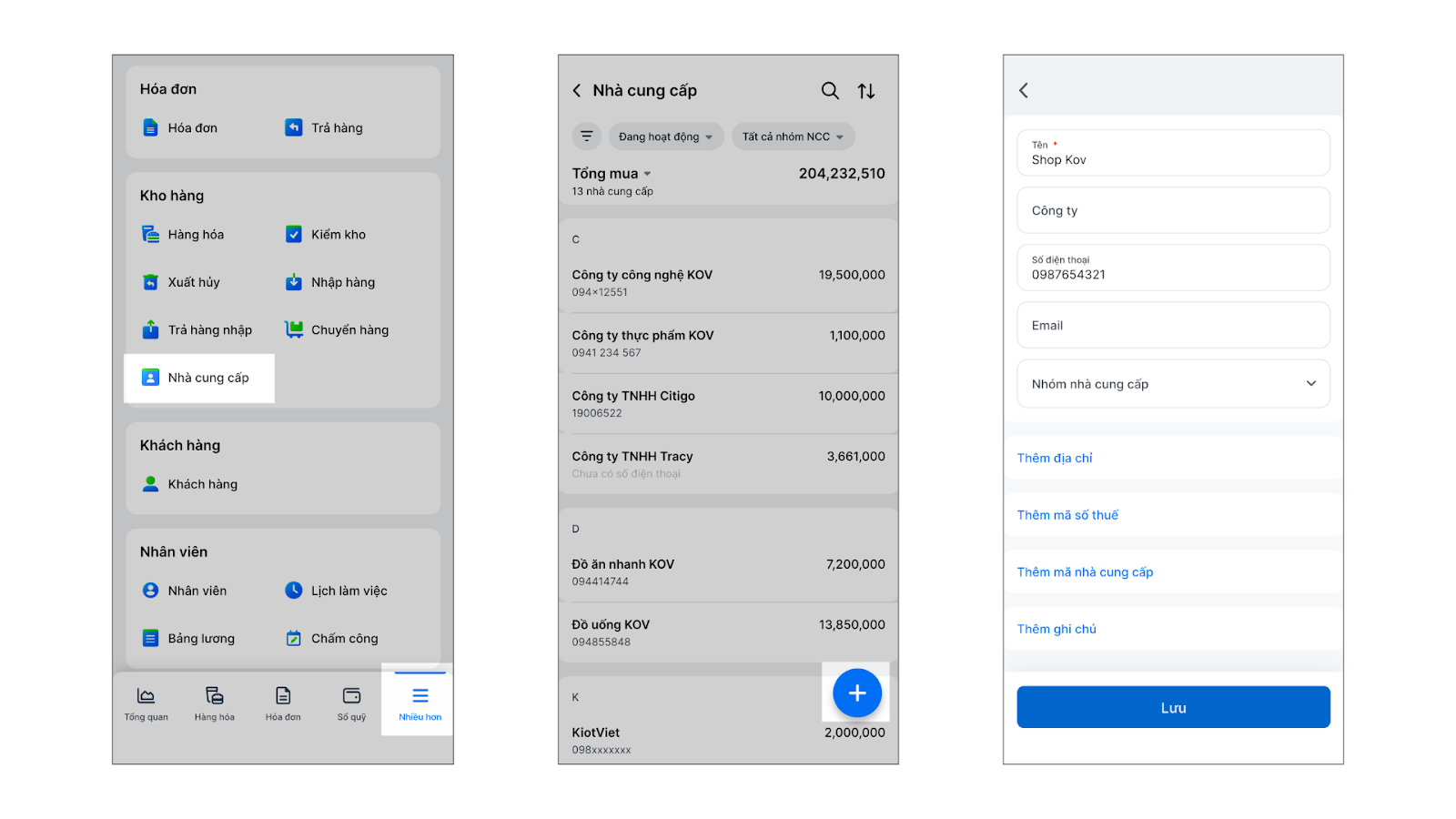Expand the Tổng mua dropdown
The height and width of the screenshot is (819, 1456).
(612, 174)
